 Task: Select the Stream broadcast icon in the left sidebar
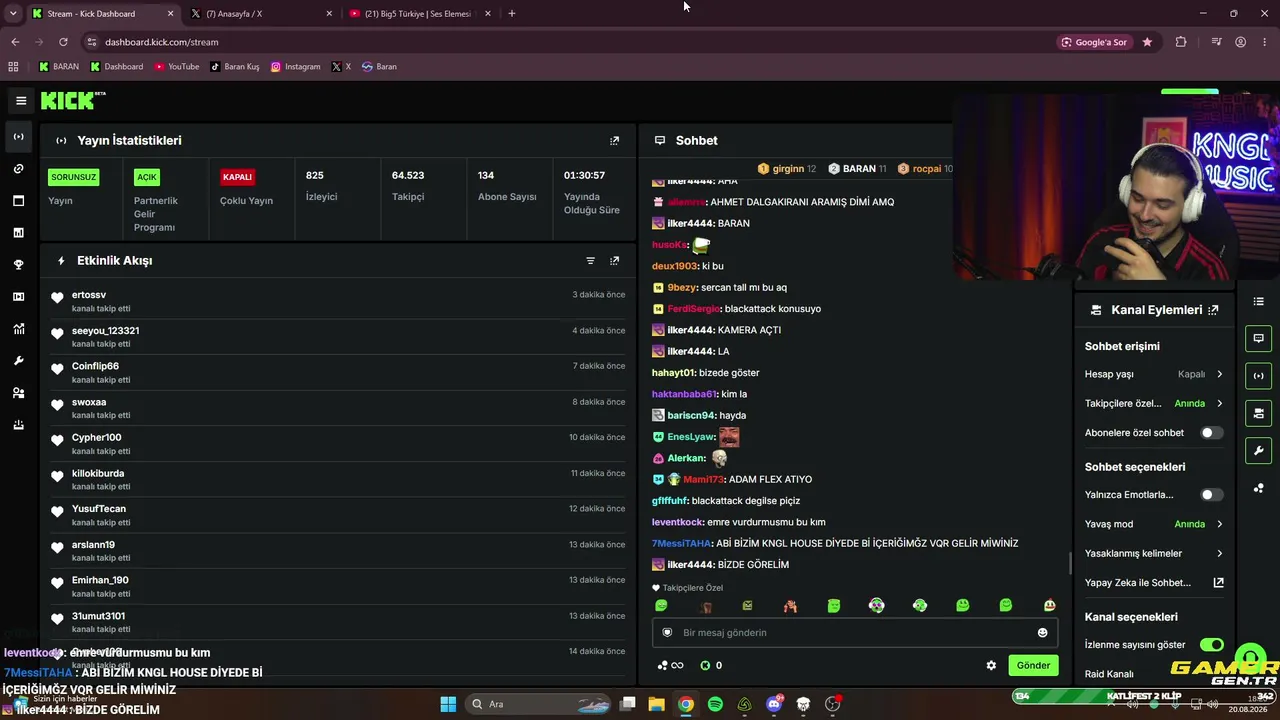coord(18,137)
